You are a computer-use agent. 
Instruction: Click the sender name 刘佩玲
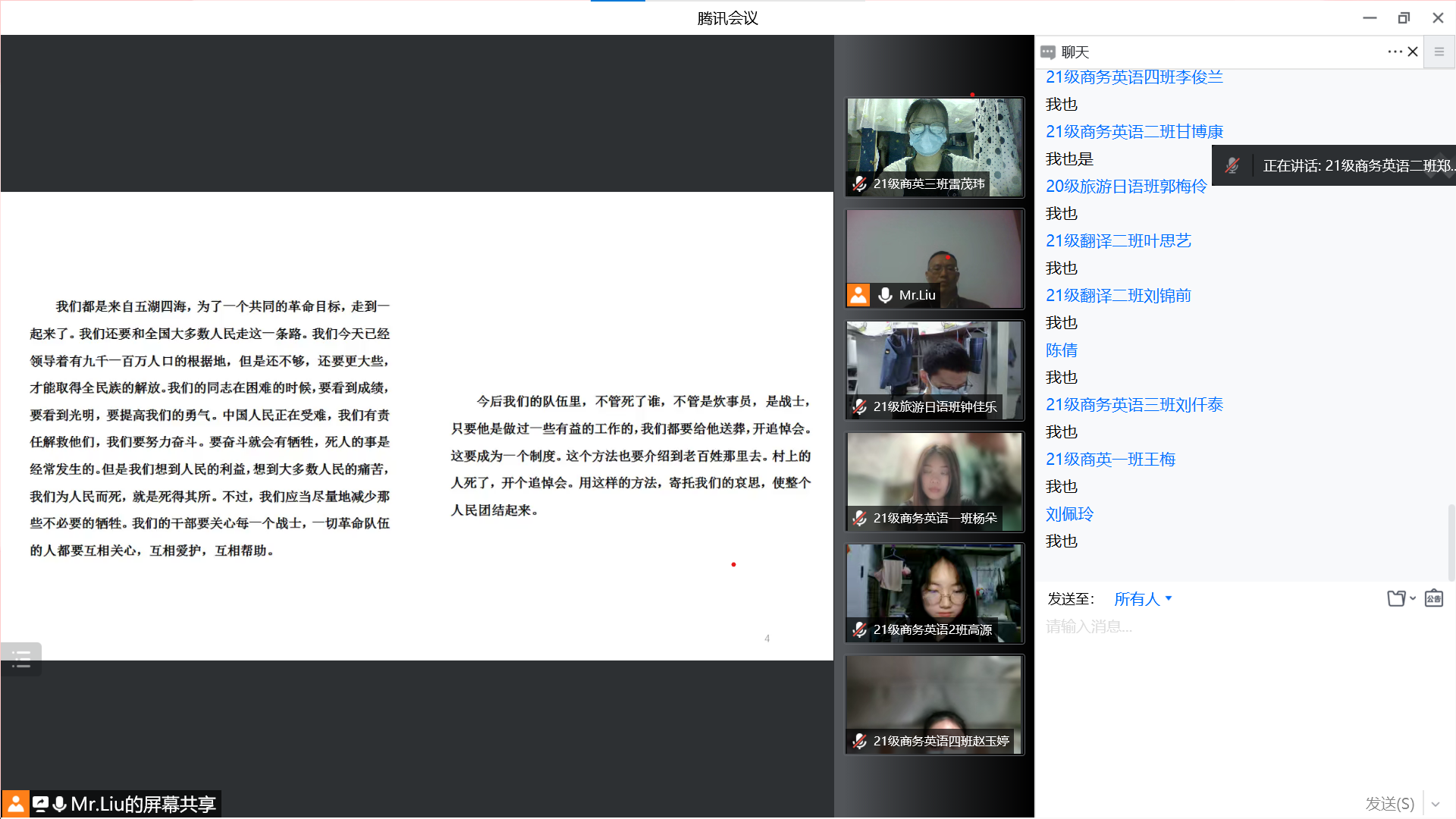click(x=1069, y=514)
